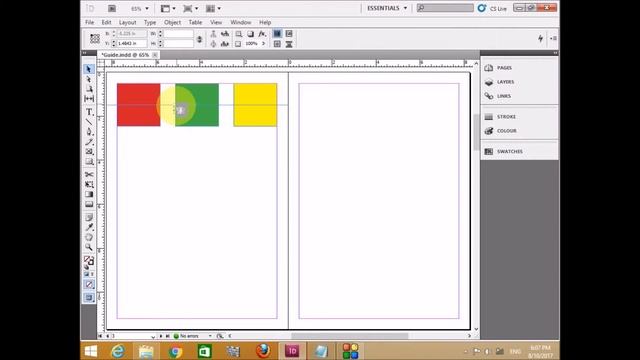Click the Quick Apply lightning icon
Viewport: 640px width, 360px height.
click(x=540, y=38)
